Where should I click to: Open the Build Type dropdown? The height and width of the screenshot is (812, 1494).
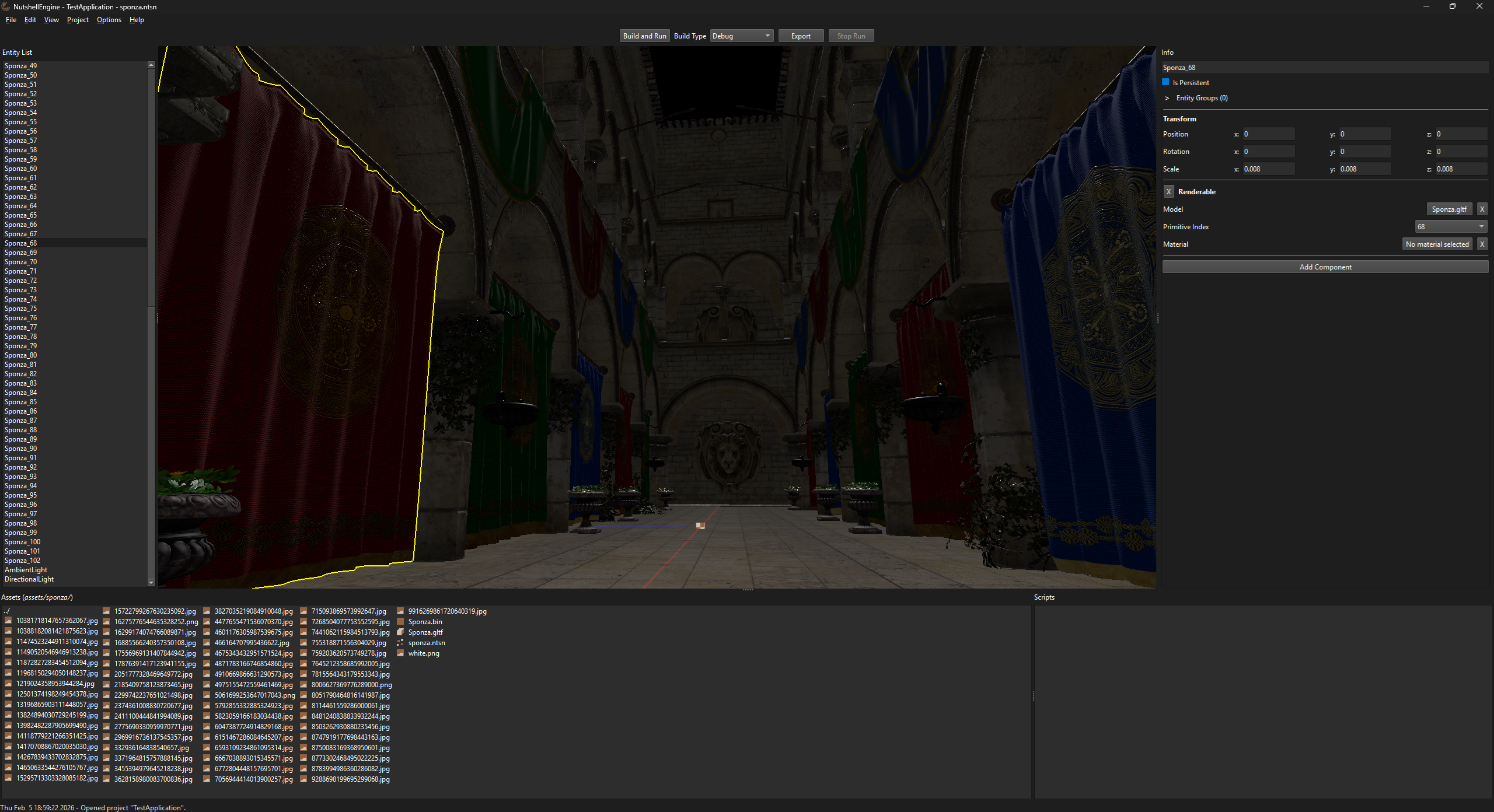tap(742, 36)
